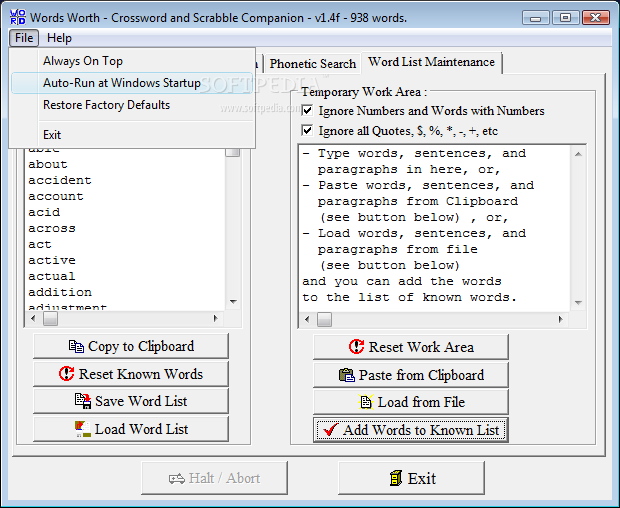Close the Words Worth window
The image size is (620, 508).
tap(595, 18)
